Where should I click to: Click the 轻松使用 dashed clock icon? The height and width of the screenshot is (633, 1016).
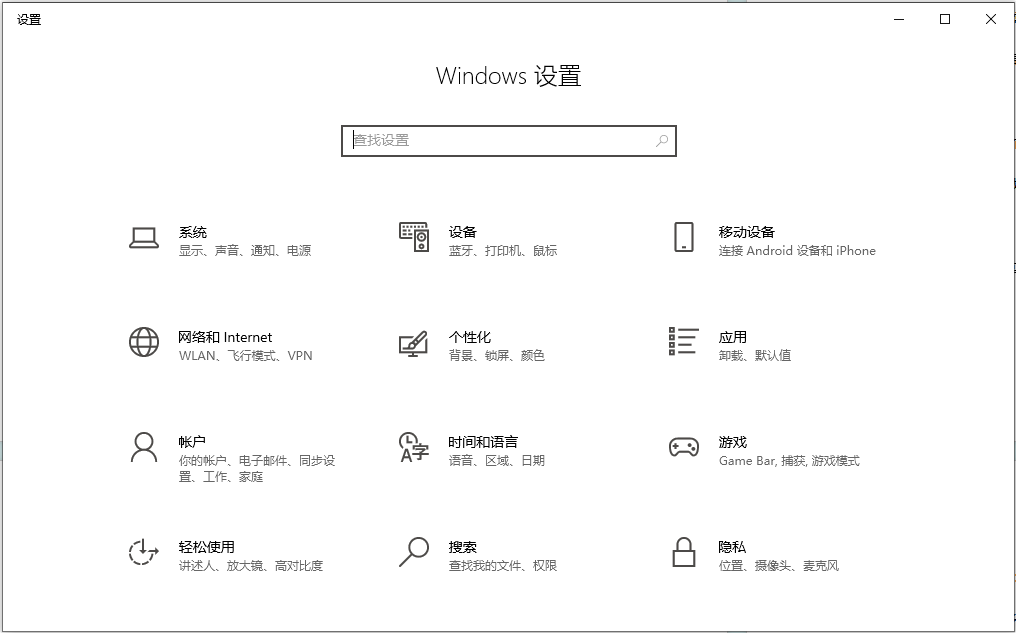tap(143, 552)
